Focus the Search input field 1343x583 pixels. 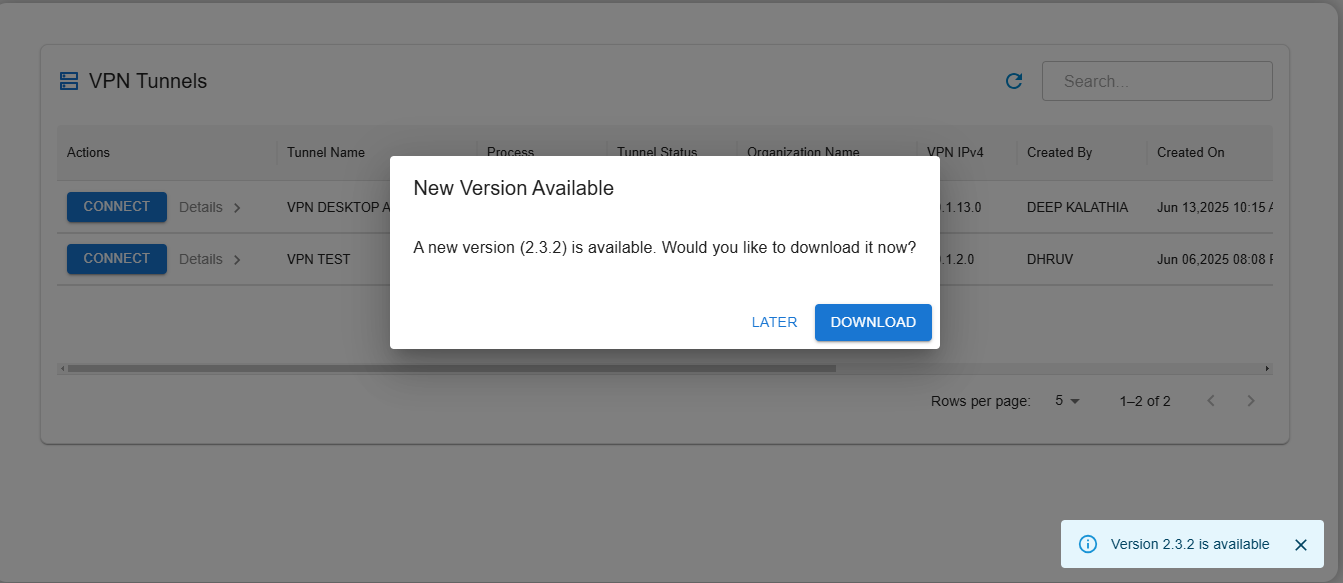(x=1157, y=81)
